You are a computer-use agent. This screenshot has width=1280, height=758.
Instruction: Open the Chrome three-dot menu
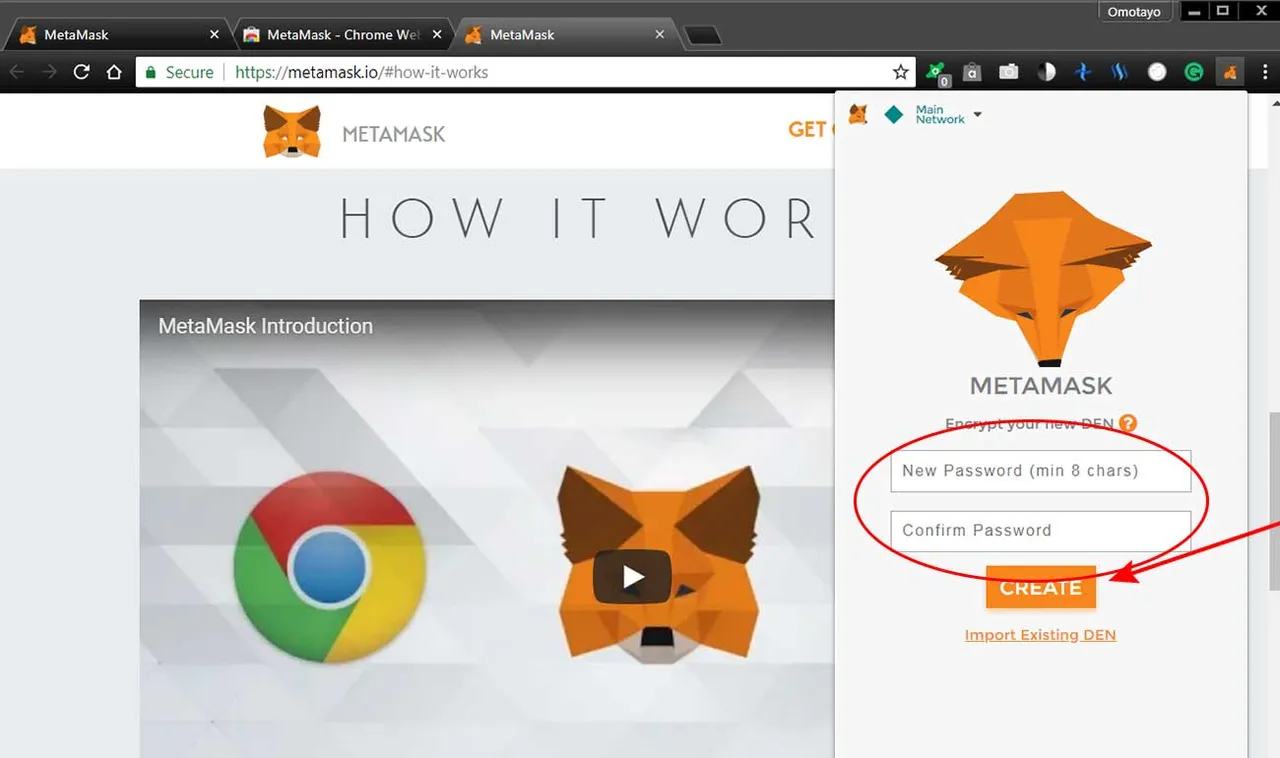(x=1264, y=72)
